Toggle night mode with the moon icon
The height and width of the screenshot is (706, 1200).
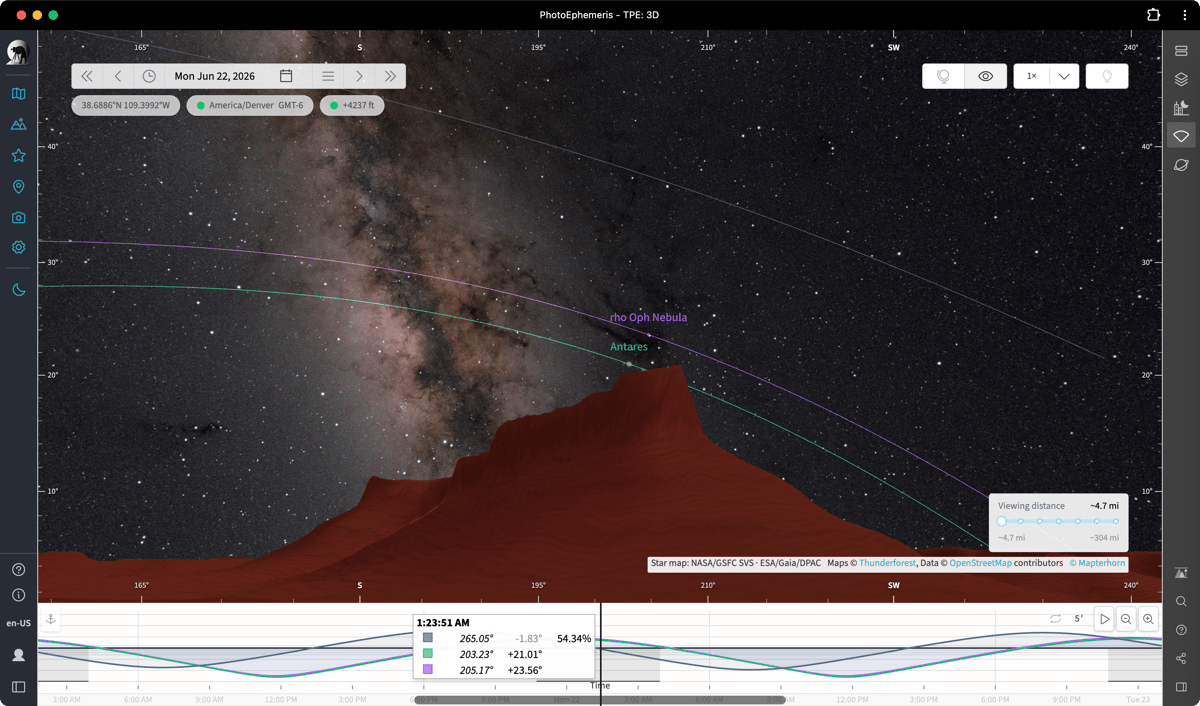coord(18,290)
